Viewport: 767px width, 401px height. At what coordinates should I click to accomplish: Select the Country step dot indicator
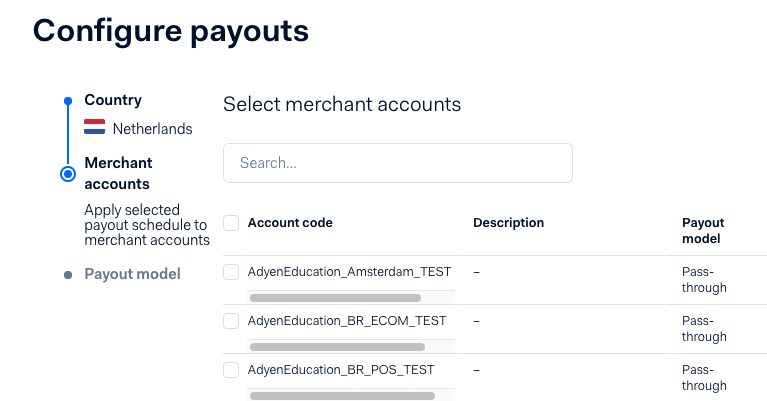[x=68, y=101]
